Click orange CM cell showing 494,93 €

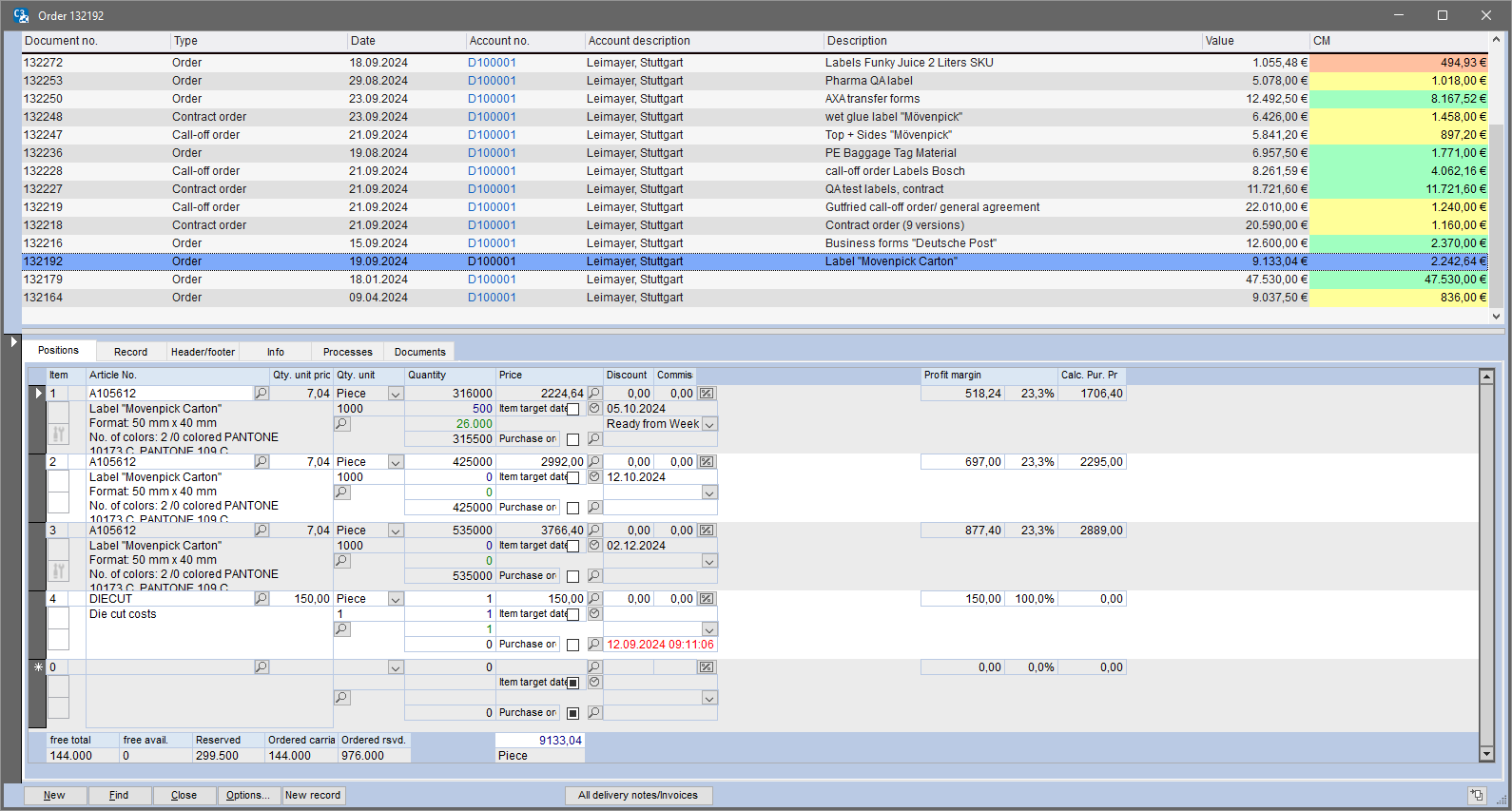pyautogui.click(x=1398, y=63)
